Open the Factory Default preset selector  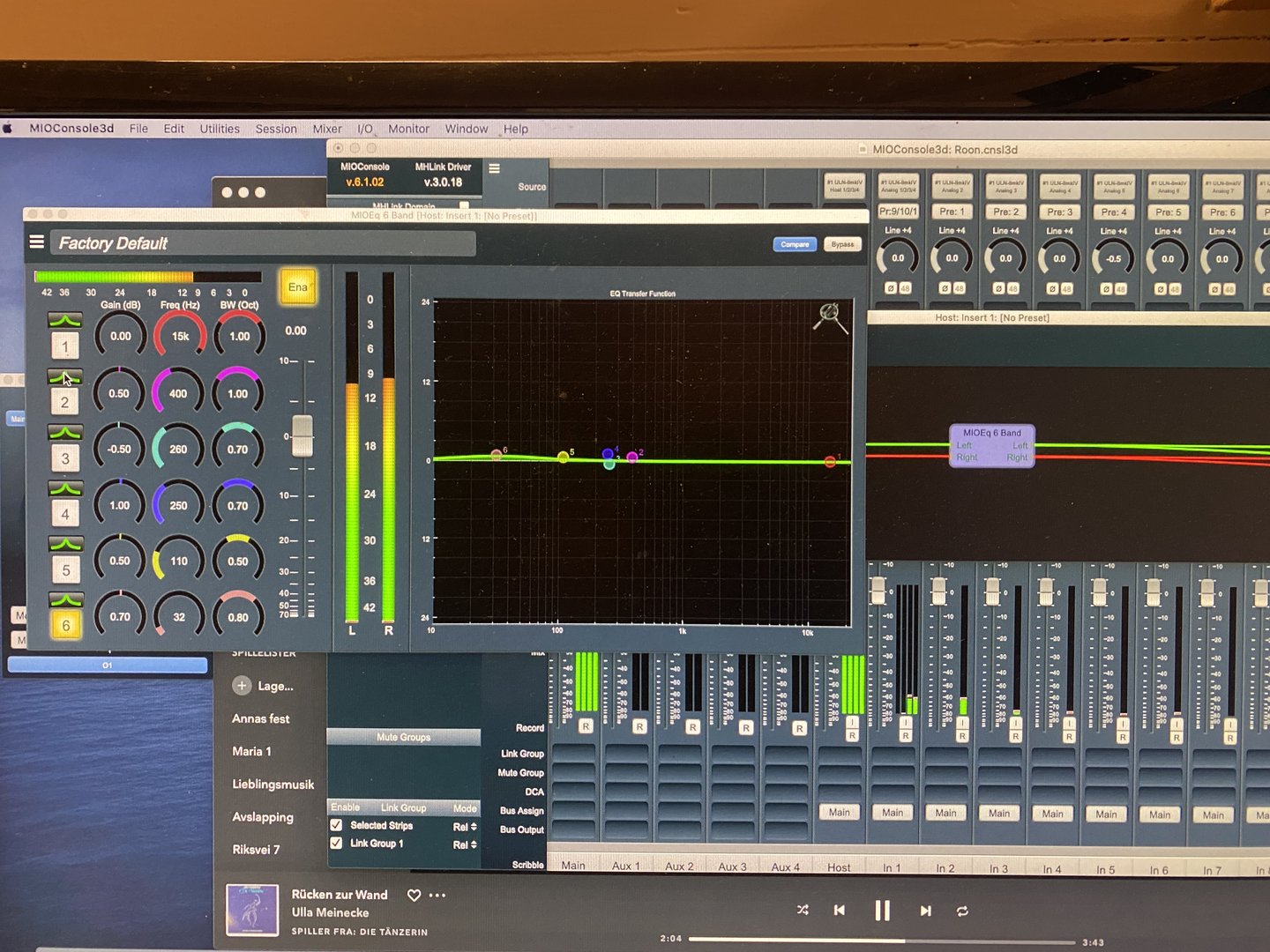pos(262,243)
